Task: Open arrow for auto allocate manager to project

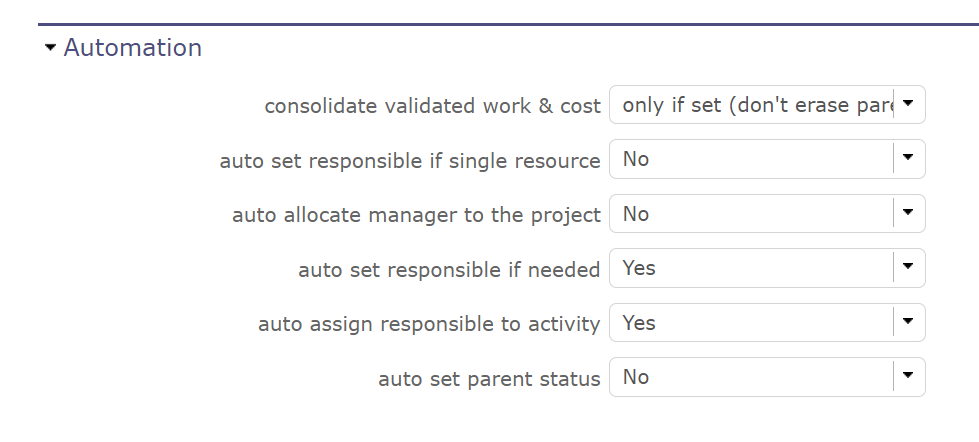Action: click(908, 213)
